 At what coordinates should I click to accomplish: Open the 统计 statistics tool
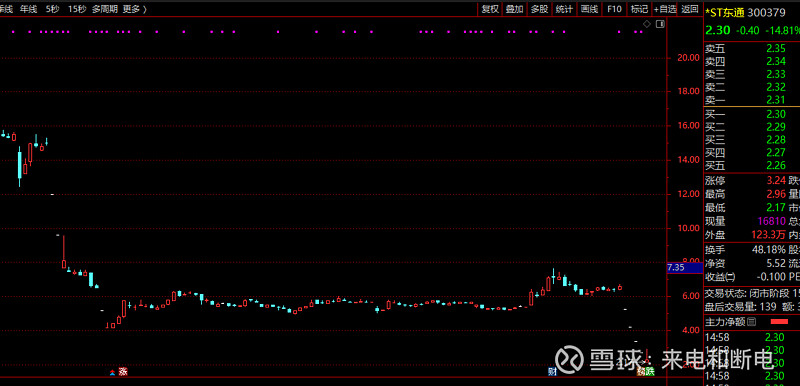(564, 9)
